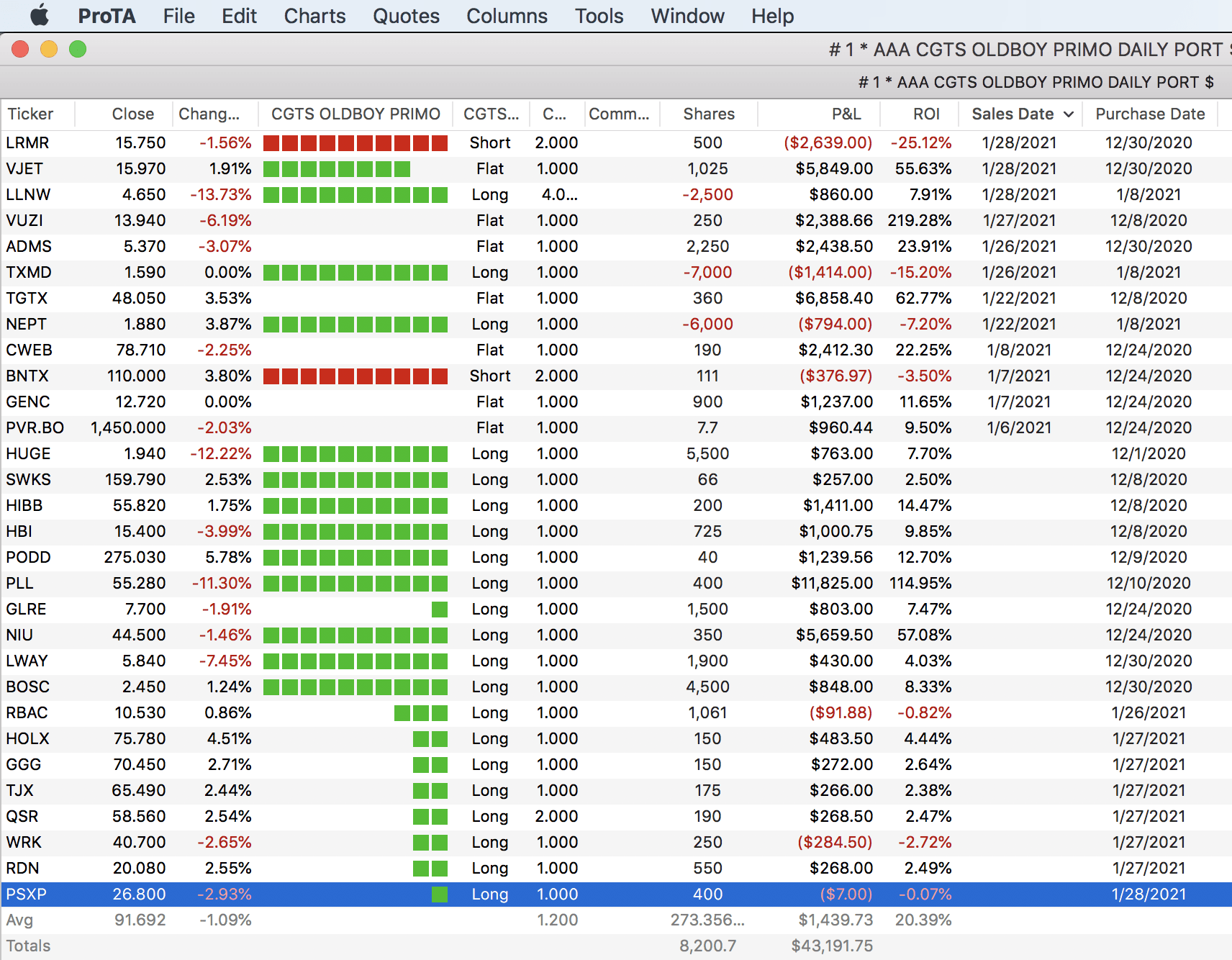Sort by the Purchase Date column header

(1150, 114)
